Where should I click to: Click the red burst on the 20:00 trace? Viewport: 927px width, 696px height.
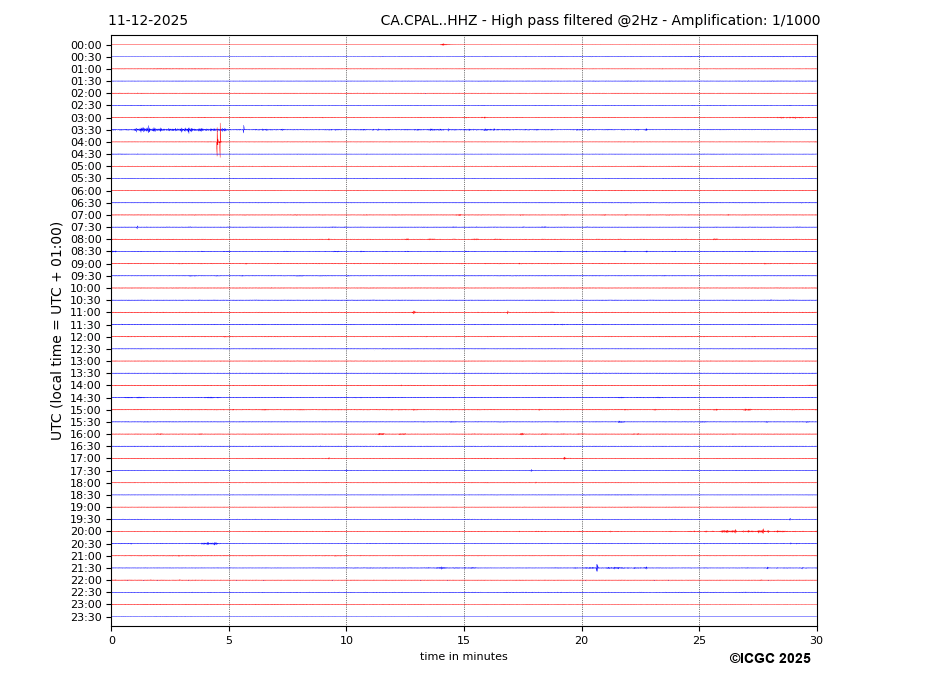pos(742,531)
